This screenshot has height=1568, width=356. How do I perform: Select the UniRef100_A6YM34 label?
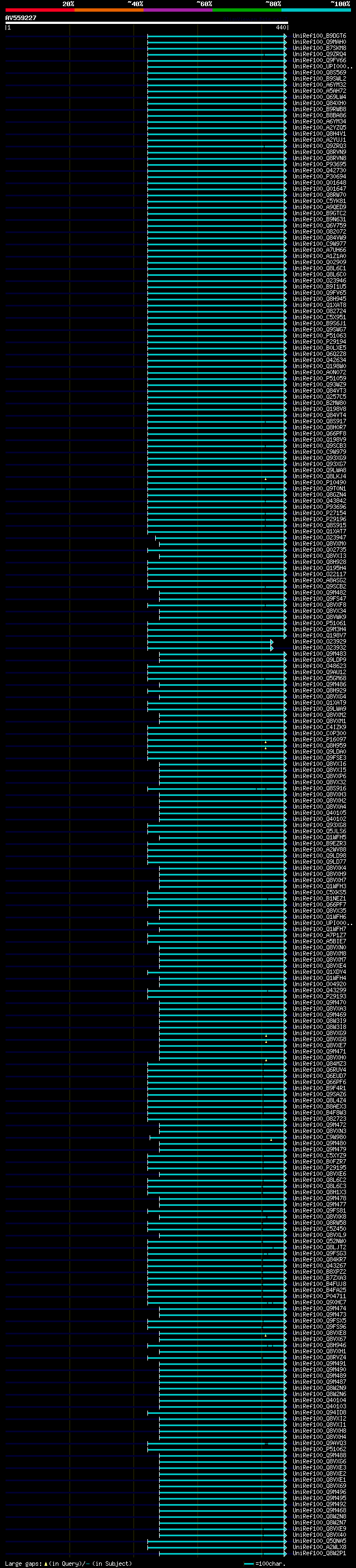[319, 121]
